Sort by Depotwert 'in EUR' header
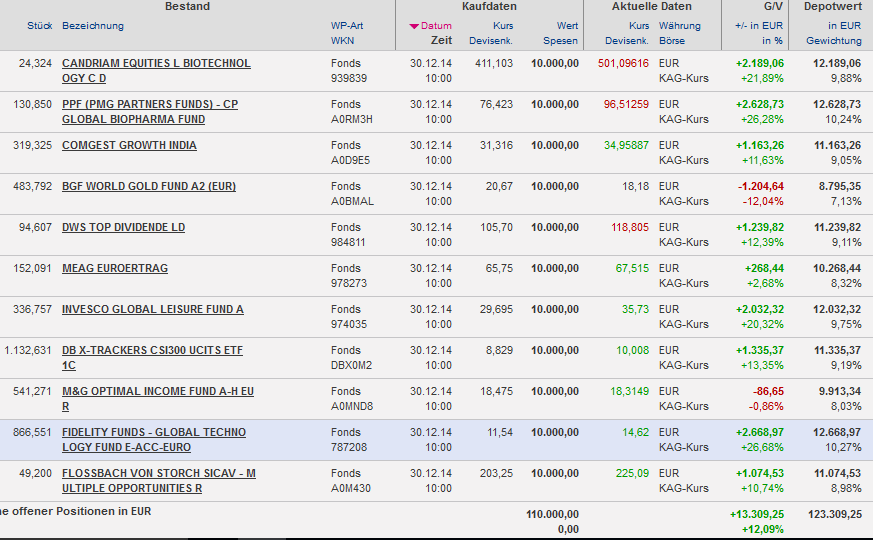The height and width of the screenshot is (540, 873). pyautogui.click(x=844, y=26)
